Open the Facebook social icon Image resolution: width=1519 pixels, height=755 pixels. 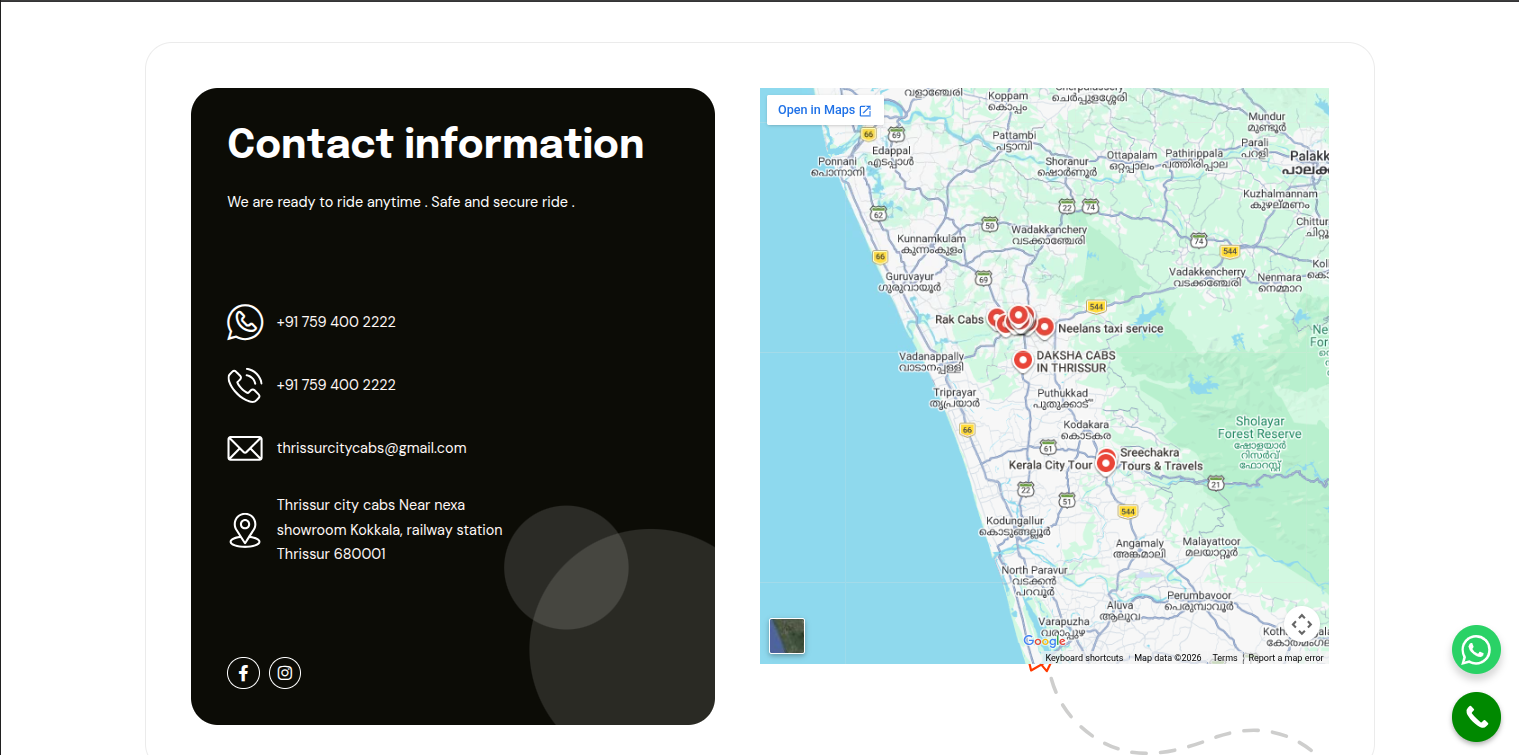pyautogui.click(x=243, y=673)
